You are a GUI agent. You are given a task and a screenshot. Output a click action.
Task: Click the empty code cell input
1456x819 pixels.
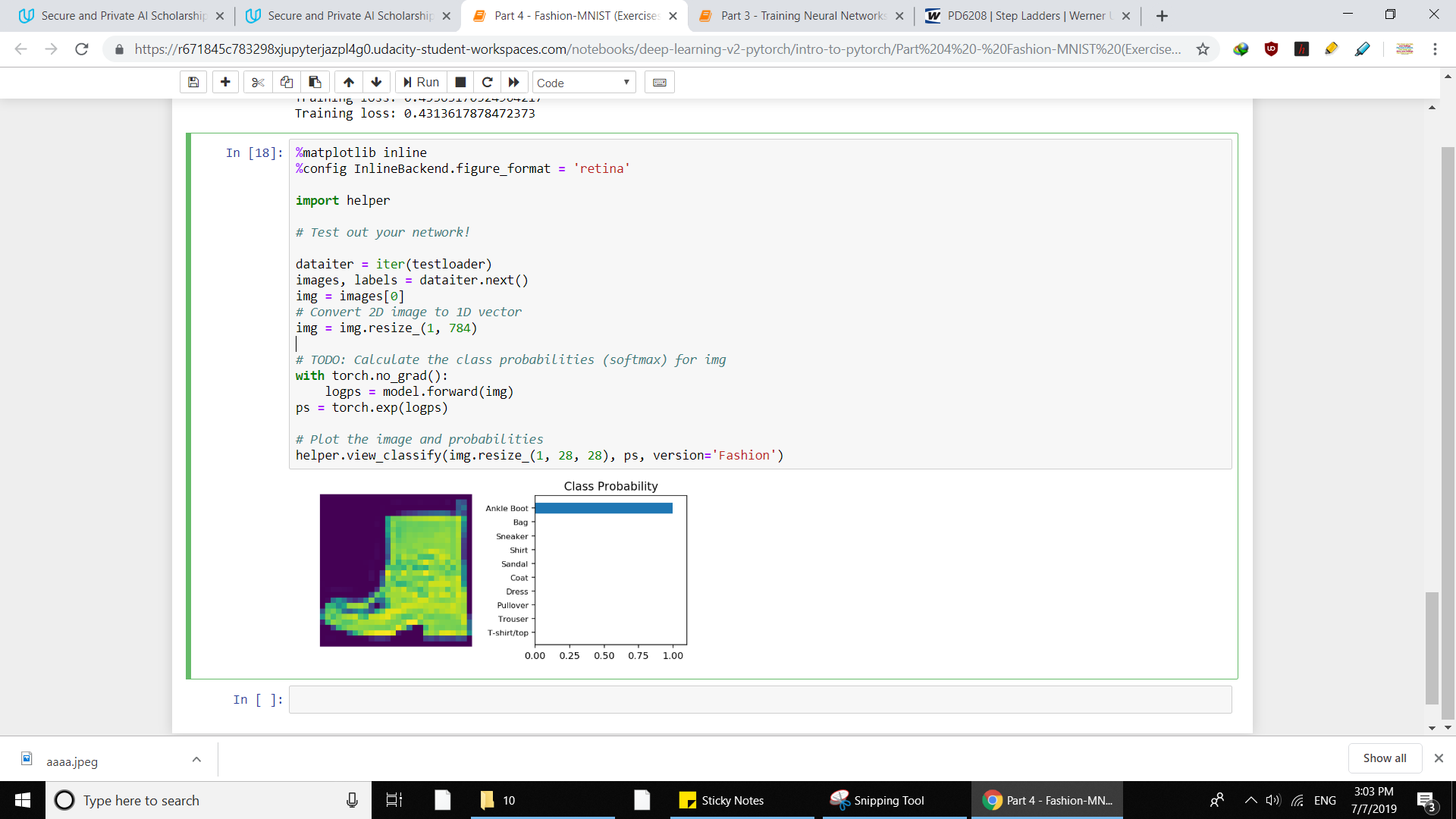click(760, 699)
